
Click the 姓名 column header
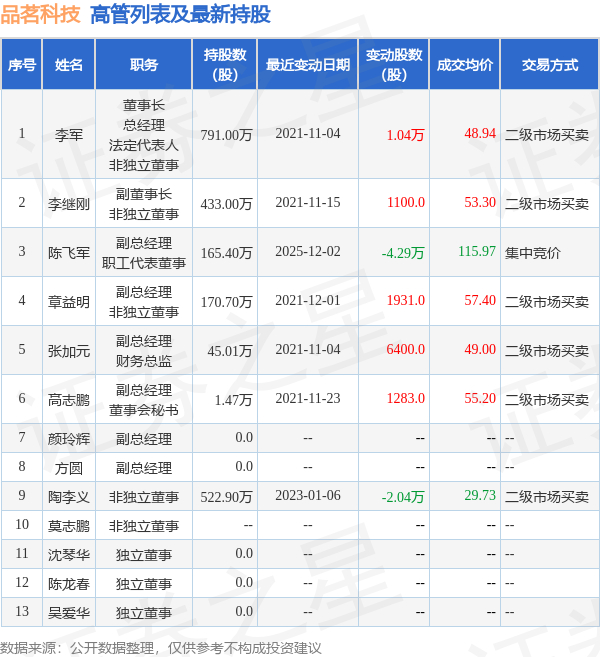[x=69, y=65]
